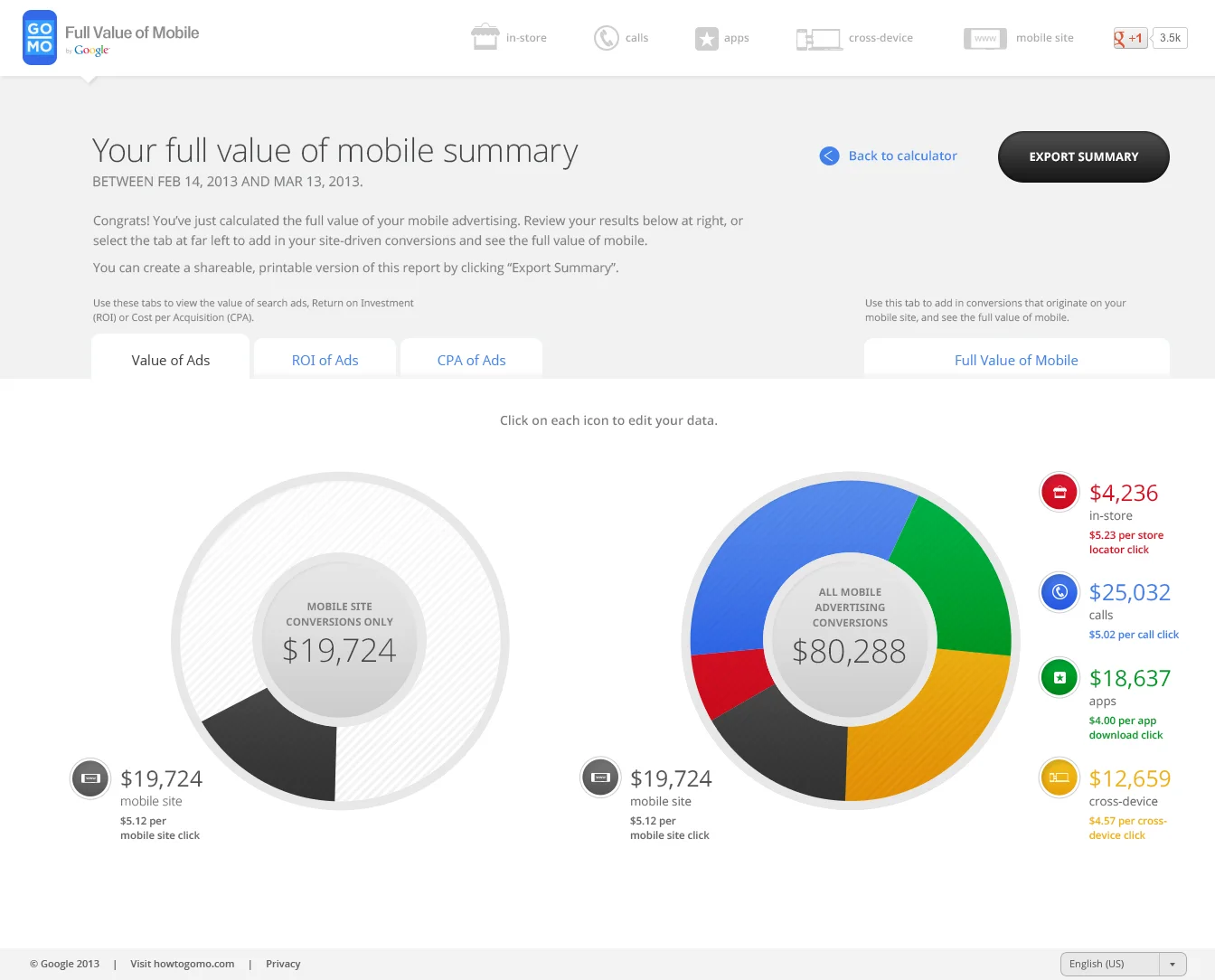1215x980 pixels.
Task: Open the Full Value of Mobile tab
Action: tap(1016, 360)
